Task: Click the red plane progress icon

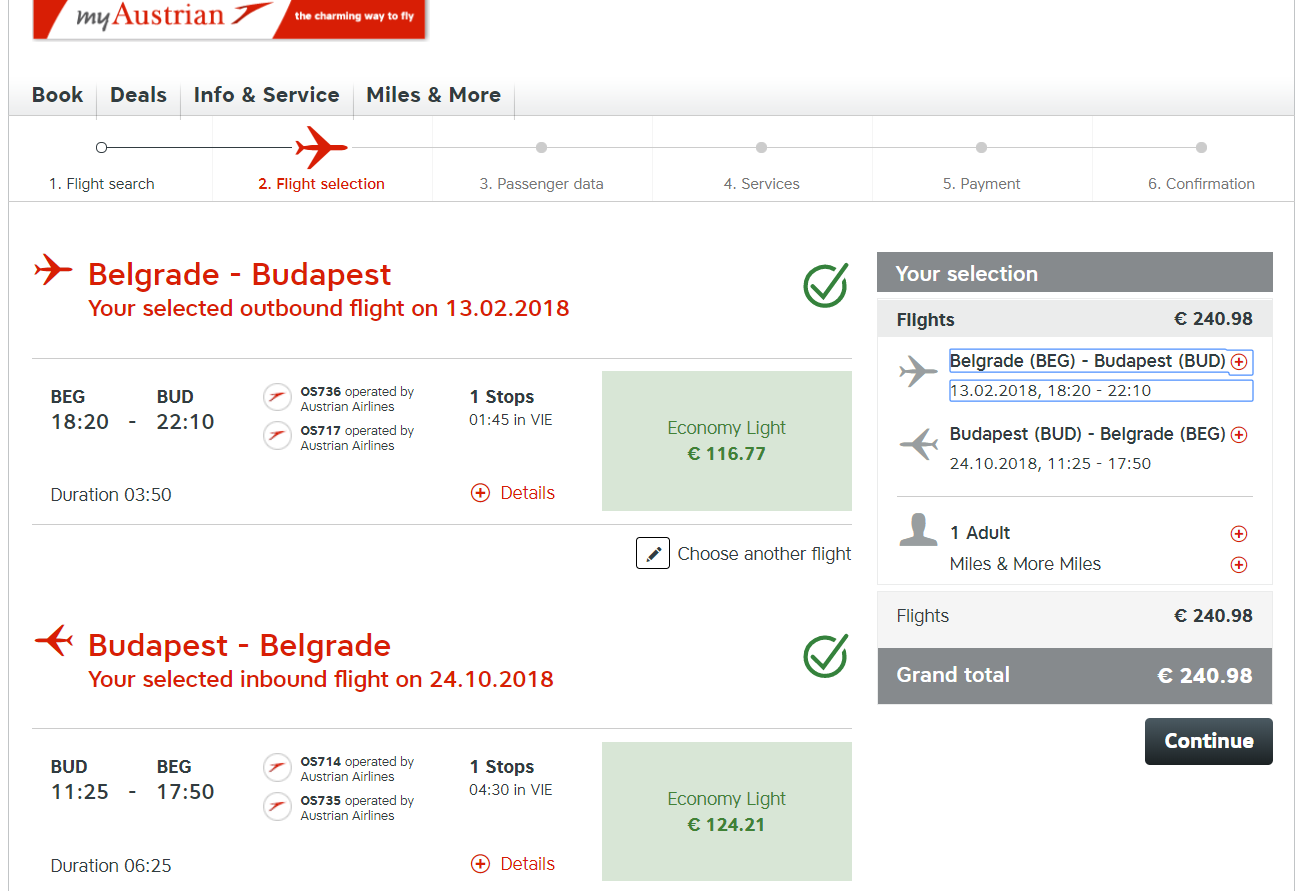Action: [321, 148]
